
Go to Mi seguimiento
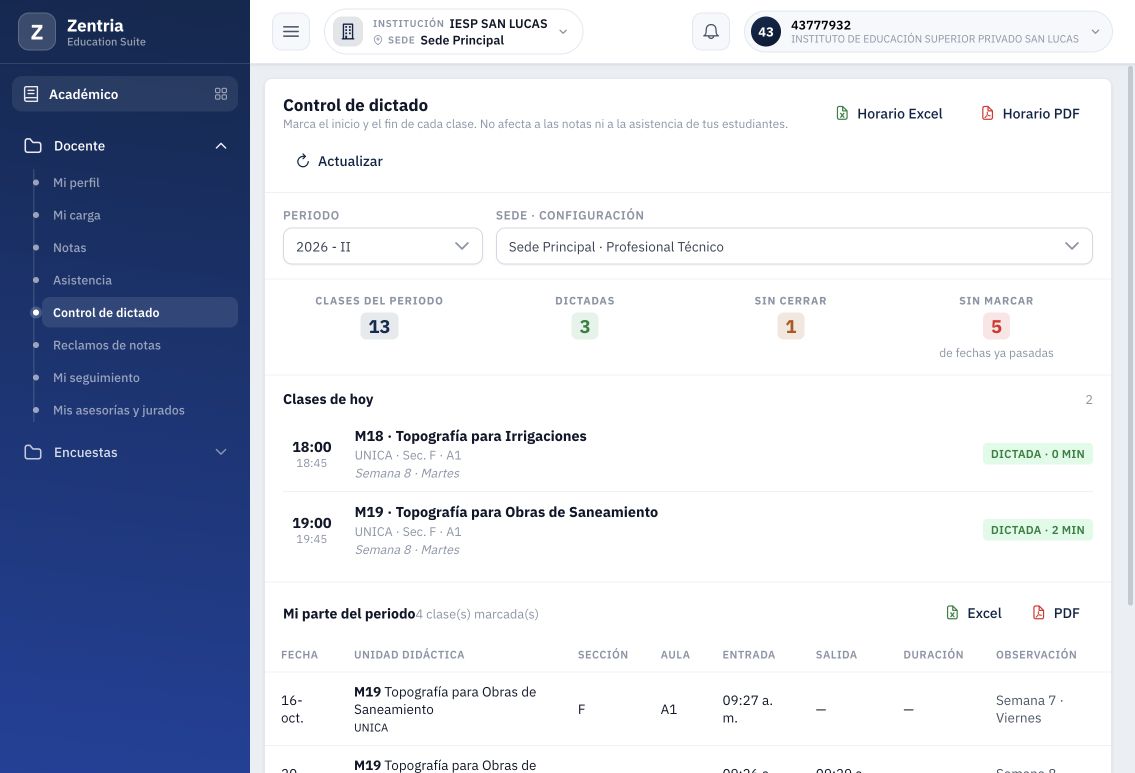(96, 378)
